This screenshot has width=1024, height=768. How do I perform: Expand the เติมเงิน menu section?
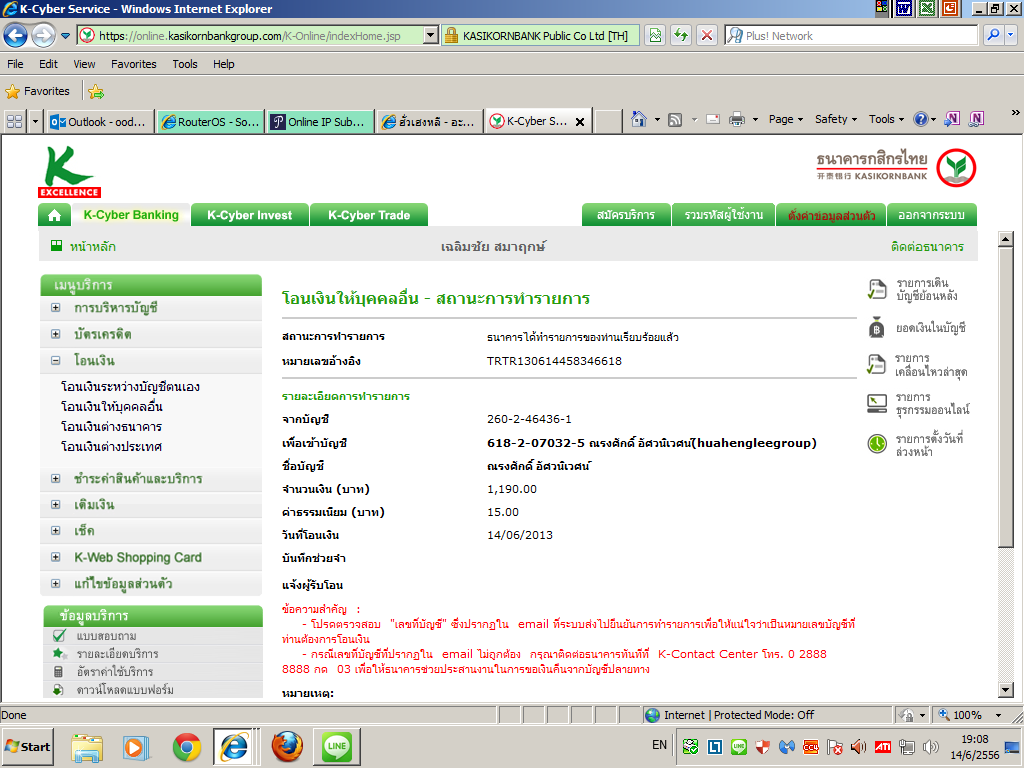(56, 505)
